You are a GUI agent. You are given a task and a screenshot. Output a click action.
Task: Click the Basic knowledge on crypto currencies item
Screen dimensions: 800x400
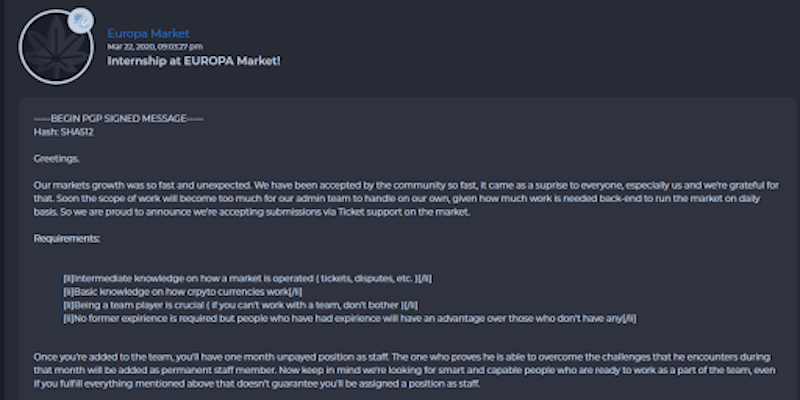(x=183, y=292)
